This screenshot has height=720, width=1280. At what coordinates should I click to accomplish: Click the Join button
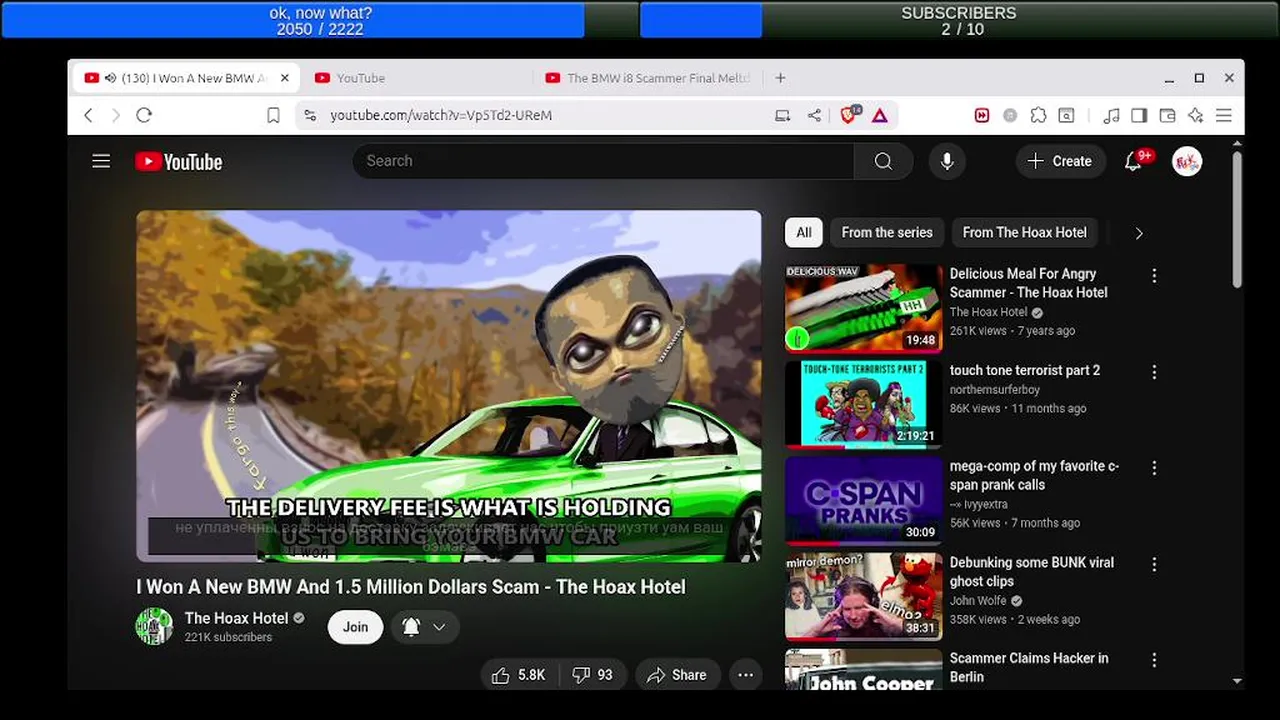356,627
